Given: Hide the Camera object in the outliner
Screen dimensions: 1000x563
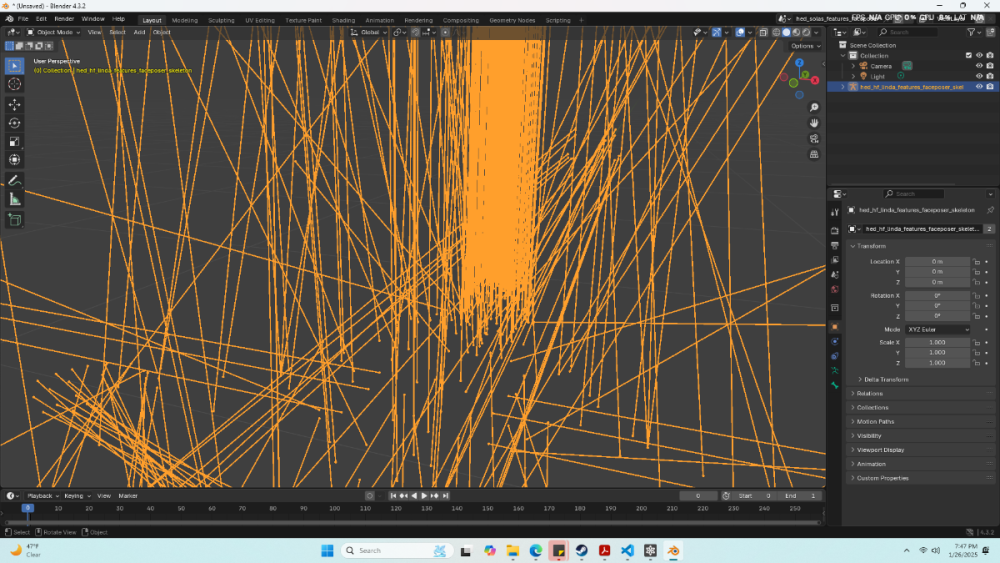Looking at the screenshot, I should click(x=979, y=66).
